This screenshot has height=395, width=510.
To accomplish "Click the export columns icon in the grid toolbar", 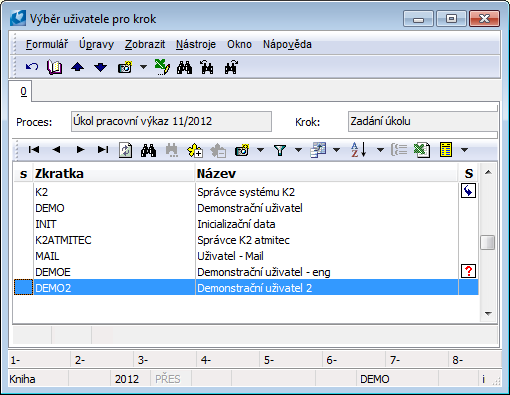I will pos(318,150).
